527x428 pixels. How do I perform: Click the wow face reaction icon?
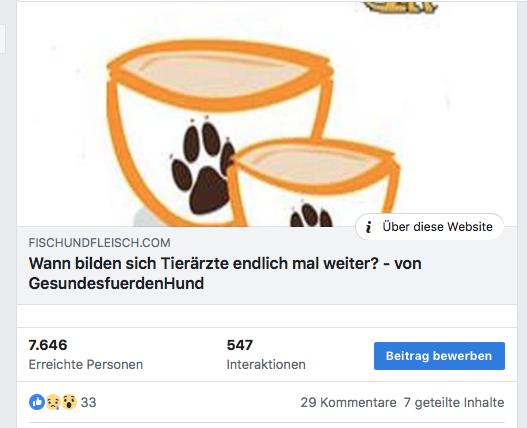point(69,402)
